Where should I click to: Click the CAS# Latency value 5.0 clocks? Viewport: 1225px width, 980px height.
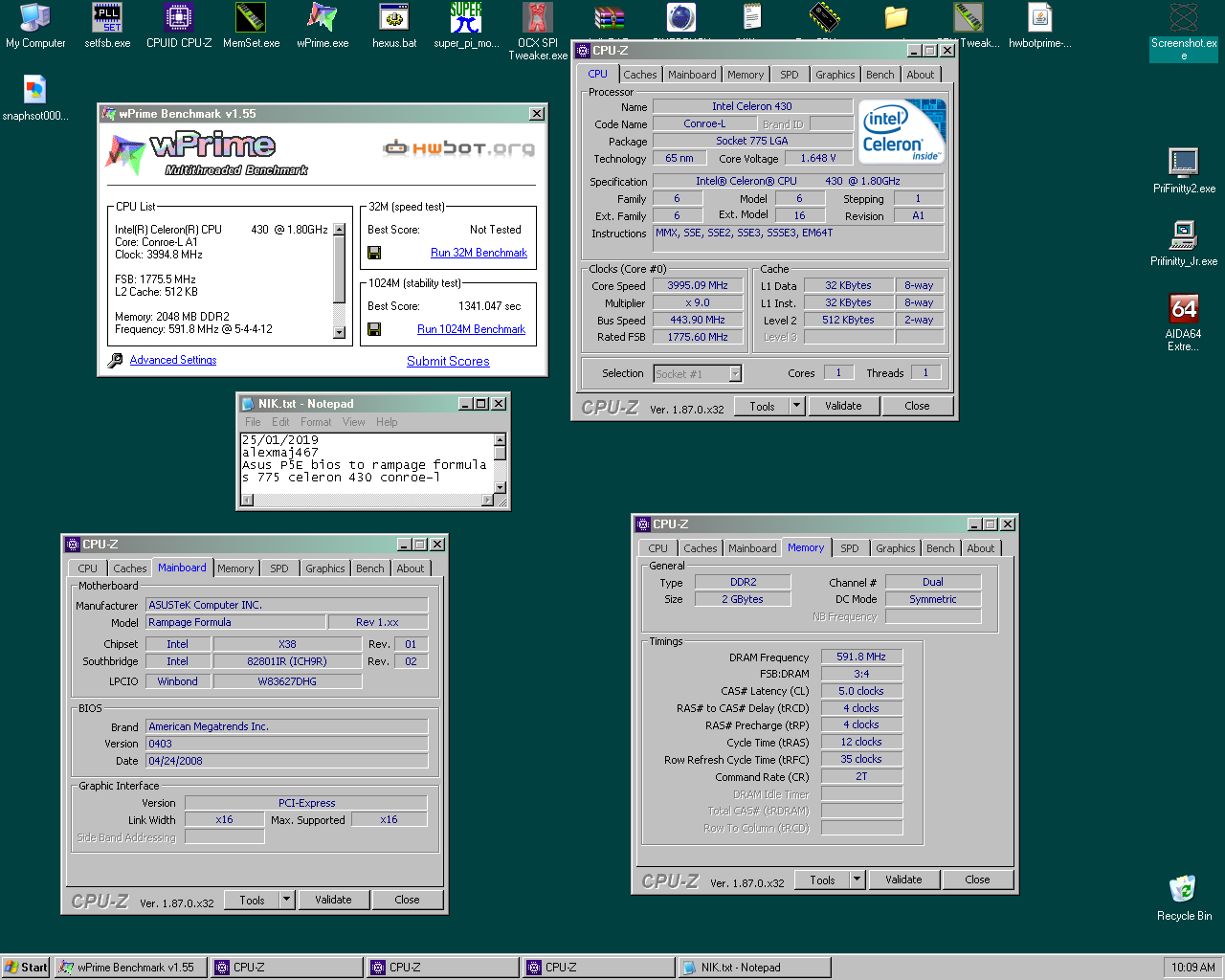coord(861,691)
